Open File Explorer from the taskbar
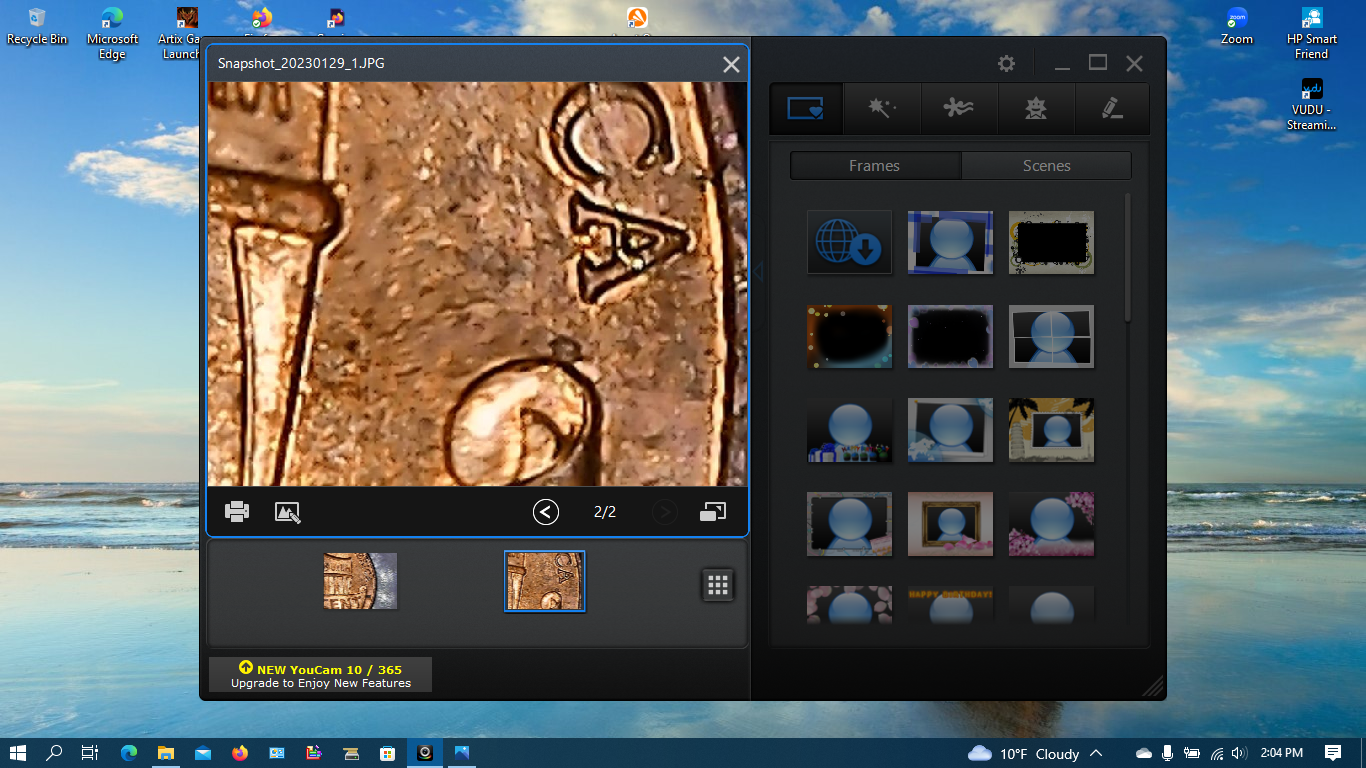 (166, 753)
